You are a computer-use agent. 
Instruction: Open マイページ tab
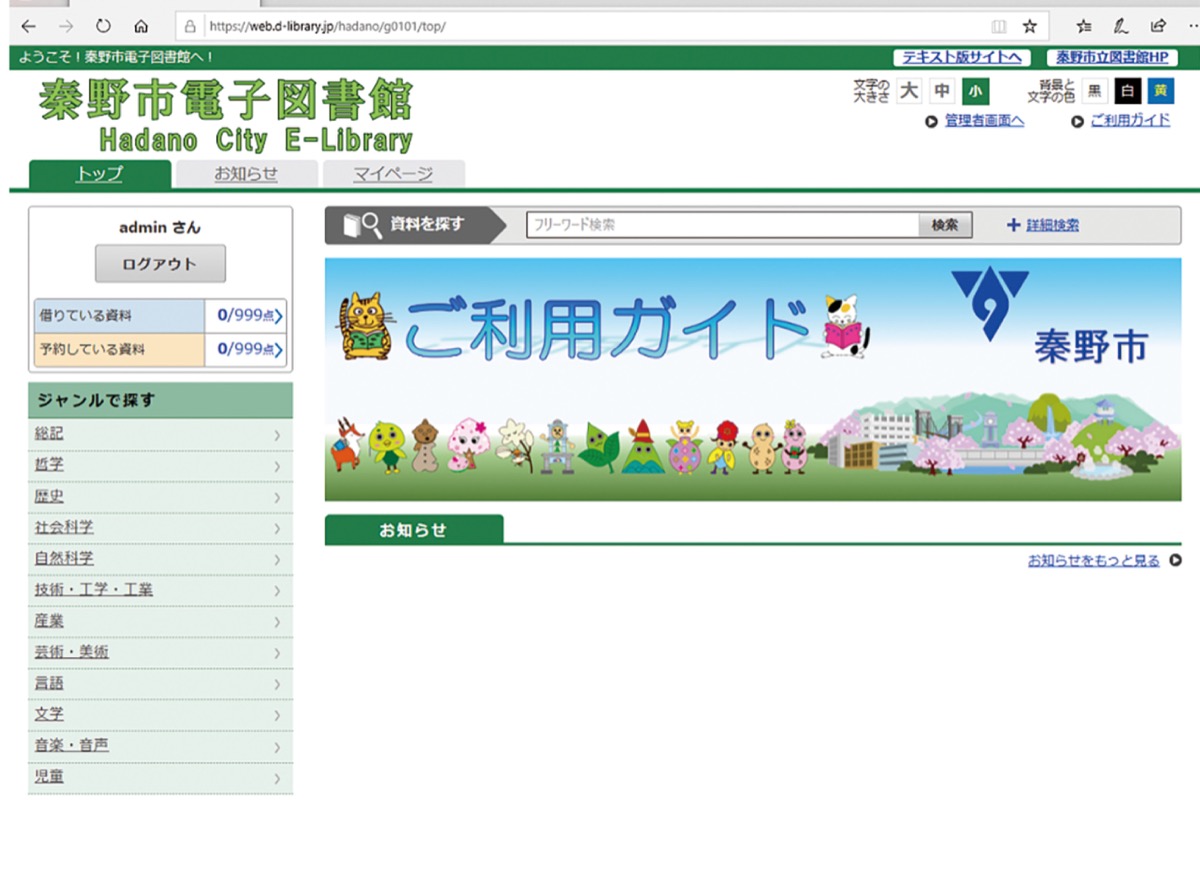pyautogui.click(x=393, y=174)
